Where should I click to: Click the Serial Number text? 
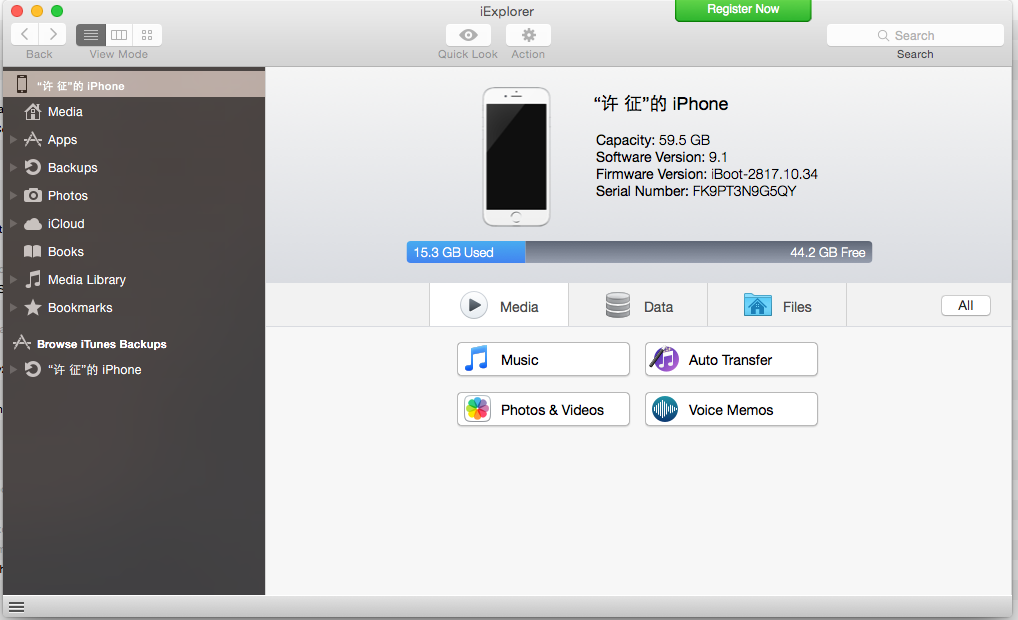coord(696,191)
